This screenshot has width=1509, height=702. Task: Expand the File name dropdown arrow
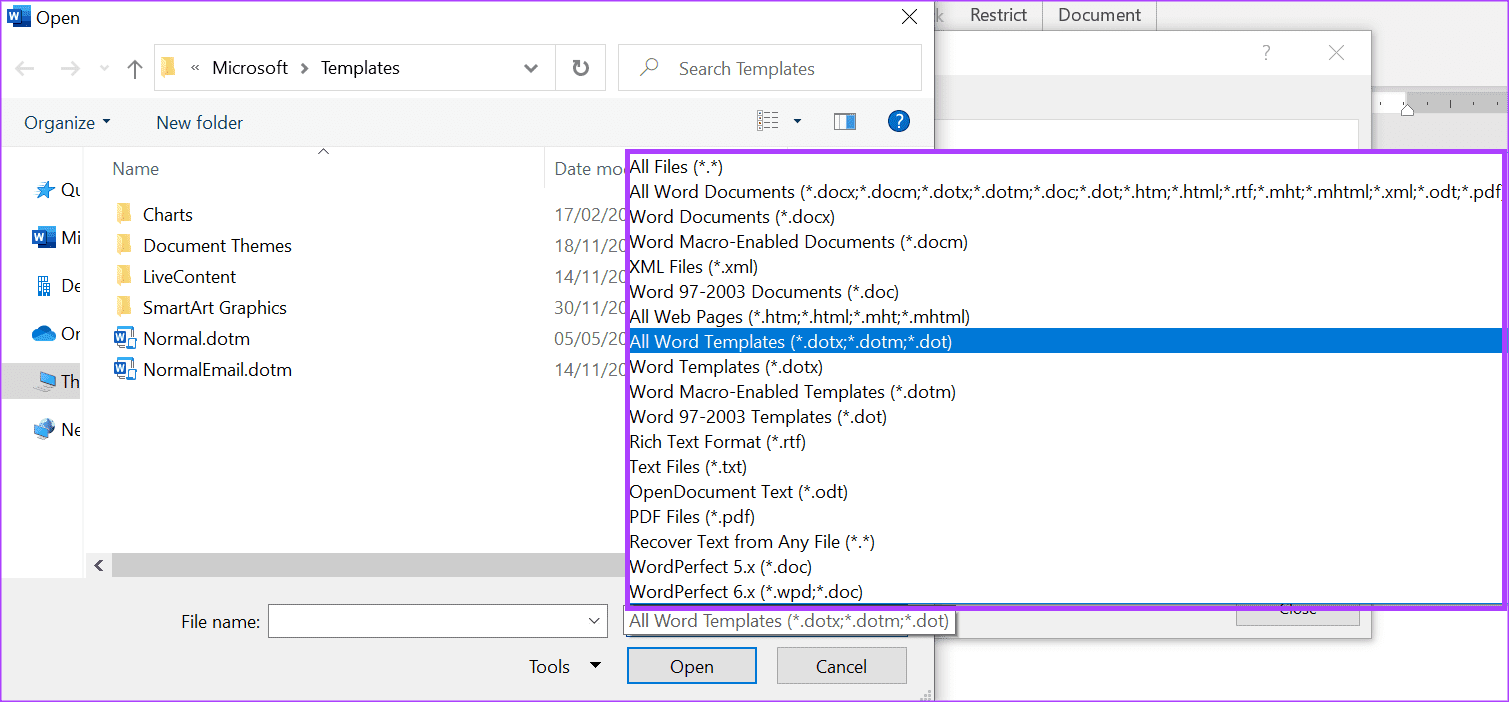click(x=594, y=621)
